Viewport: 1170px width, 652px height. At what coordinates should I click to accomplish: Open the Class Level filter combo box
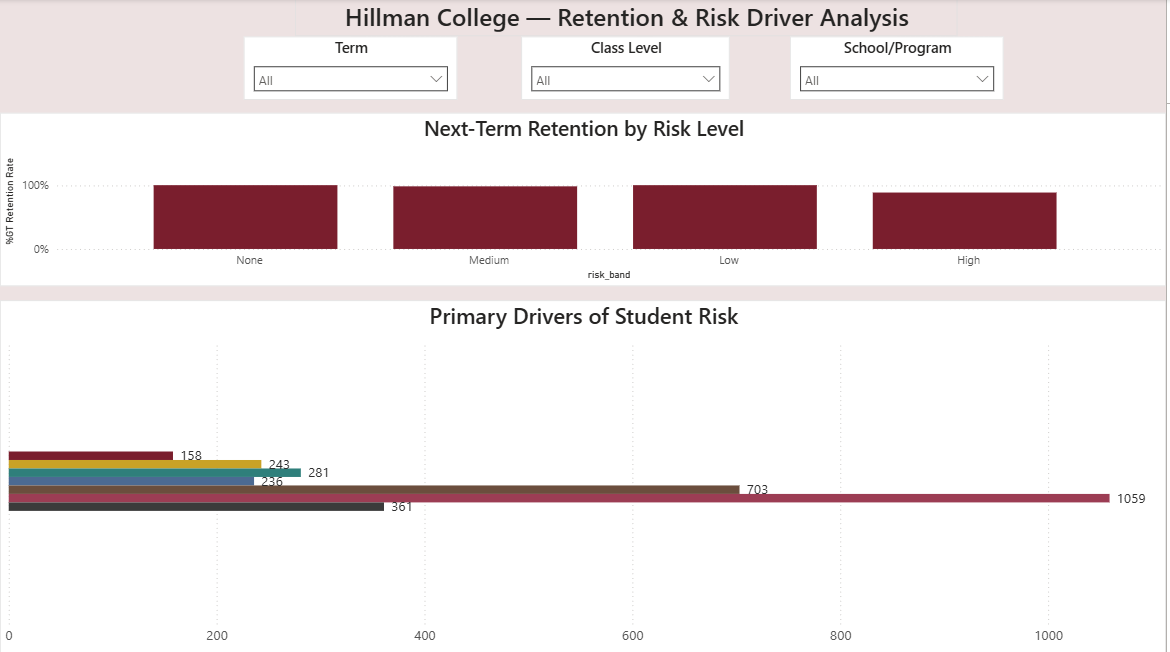620,78
